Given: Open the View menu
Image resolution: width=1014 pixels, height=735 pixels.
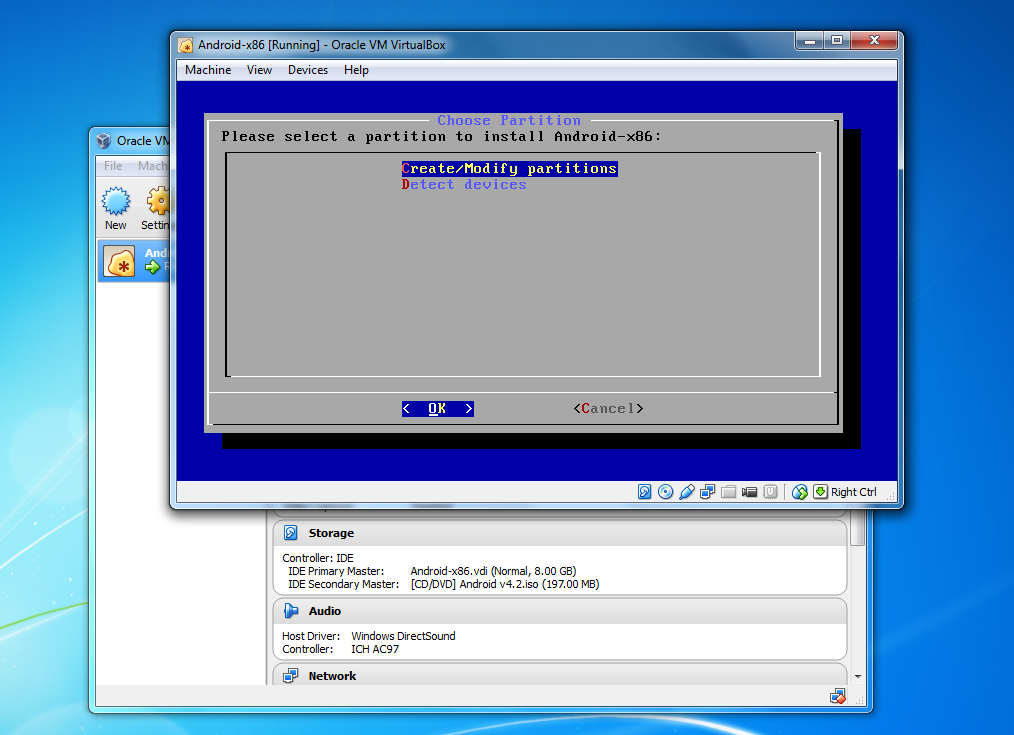Looking at the screenshot, I should pyautogui.click(x=259, y=70).
